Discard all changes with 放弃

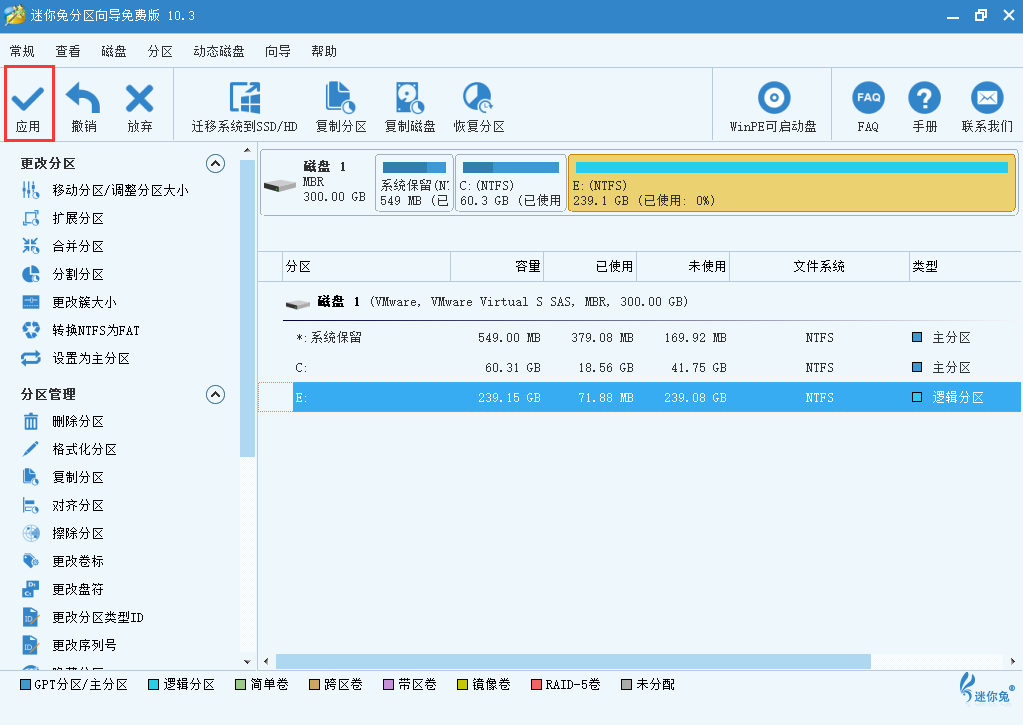point(140,107)
